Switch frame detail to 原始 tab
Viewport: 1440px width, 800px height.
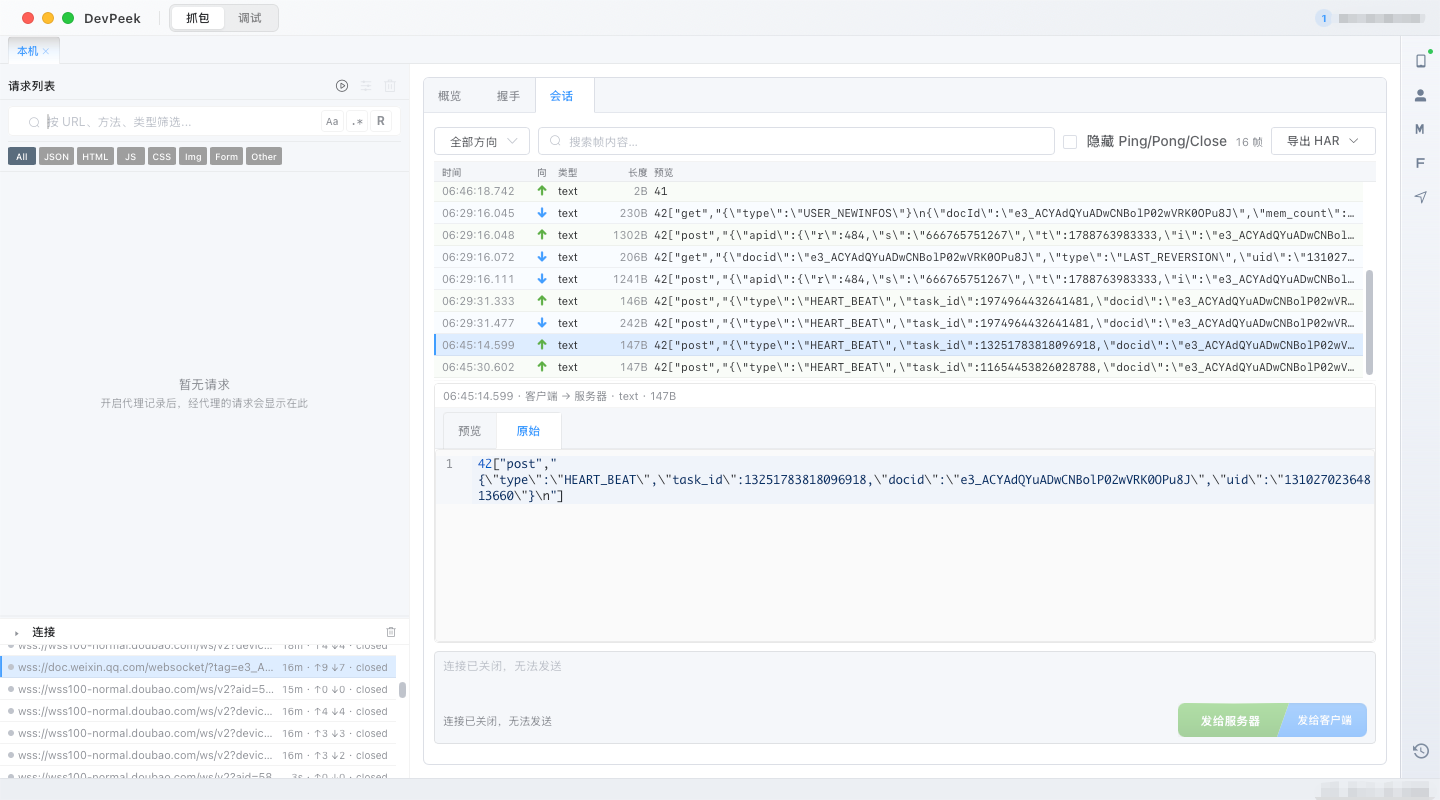[x=528, y=431]
